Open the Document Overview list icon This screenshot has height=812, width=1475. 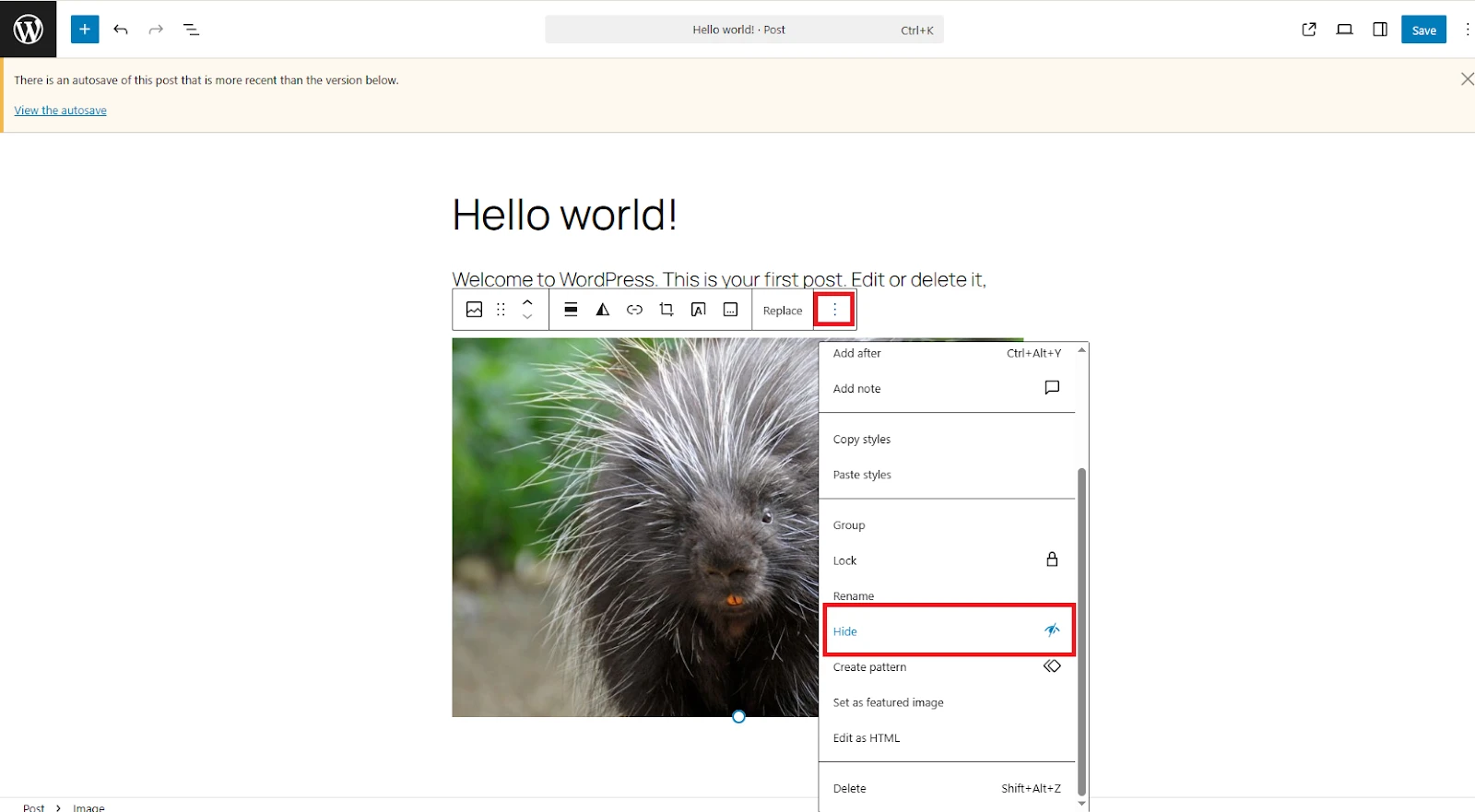coord(192,29)
